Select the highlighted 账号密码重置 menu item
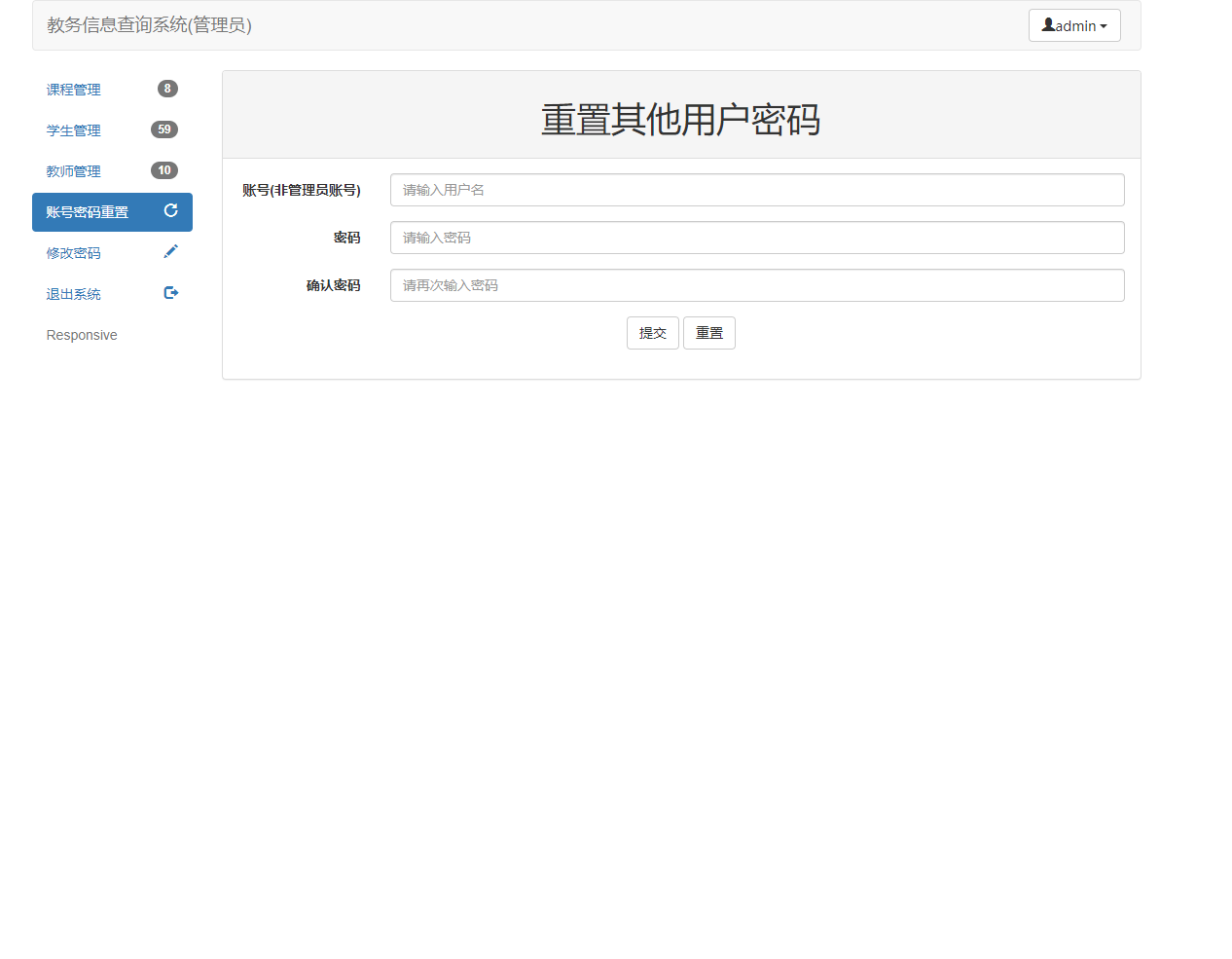This screenshot has width=1232, height=959. [x=88, y=211]
